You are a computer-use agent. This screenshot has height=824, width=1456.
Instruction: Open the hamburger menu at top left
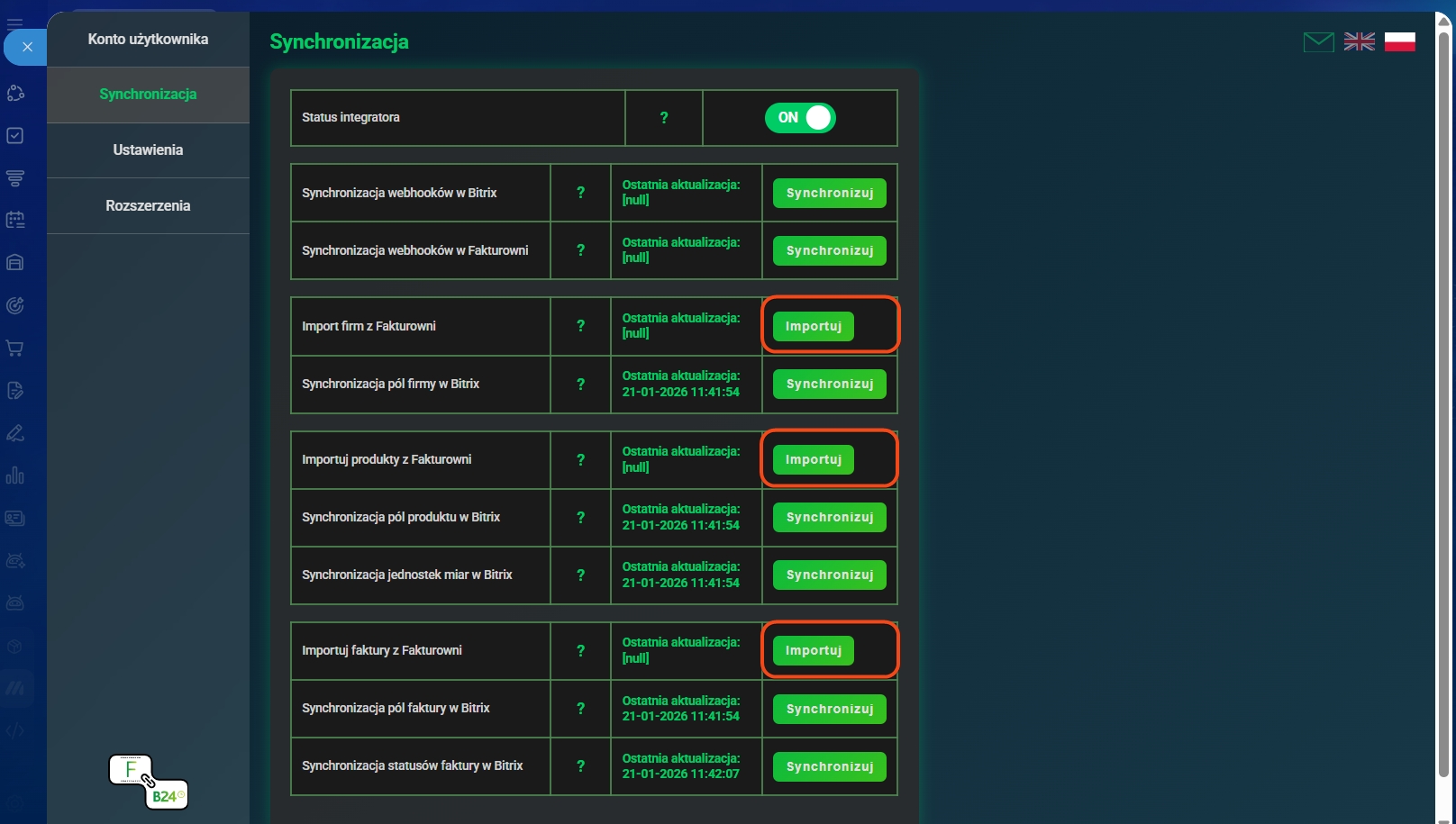tap(15, 23)
